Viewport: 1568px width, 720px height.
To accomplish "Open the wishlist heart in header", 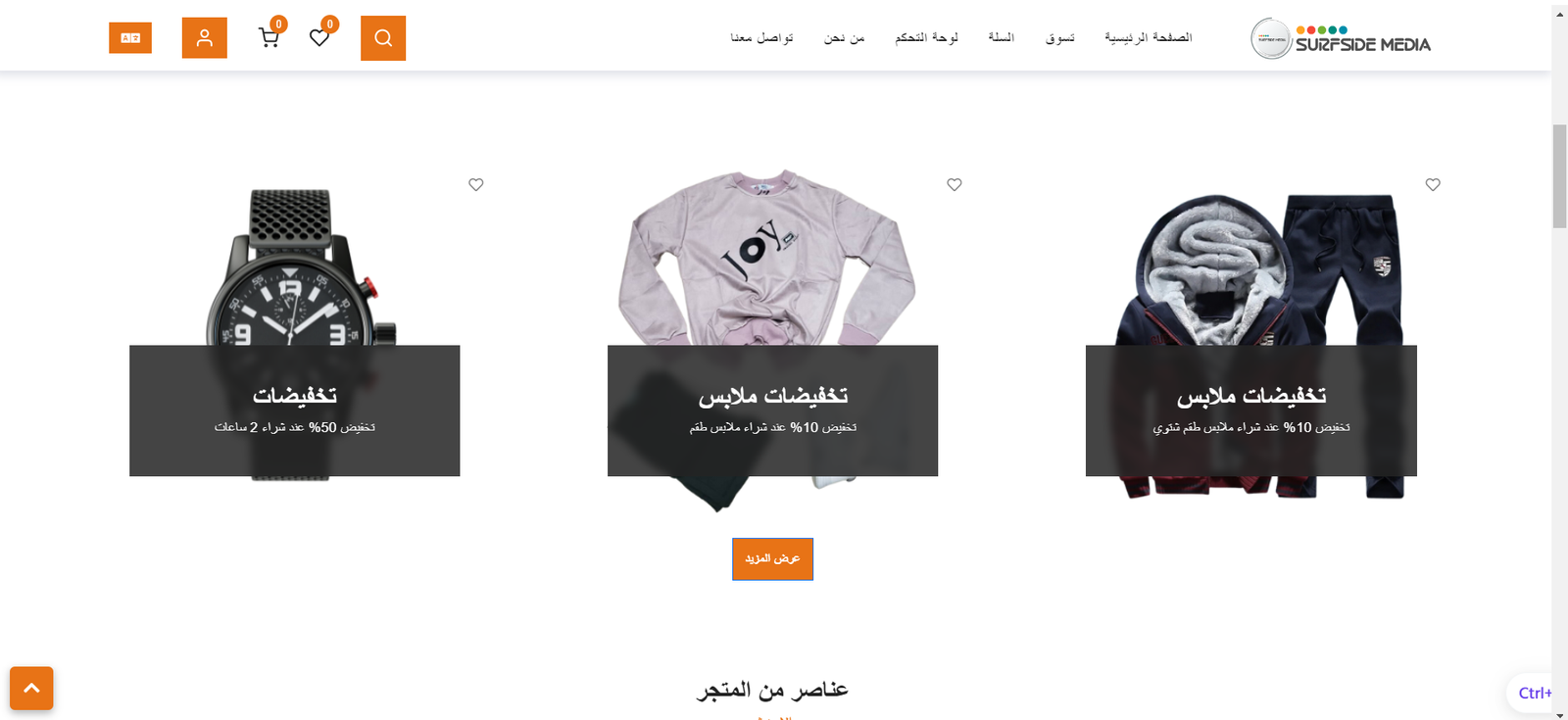I will [319, 37].
